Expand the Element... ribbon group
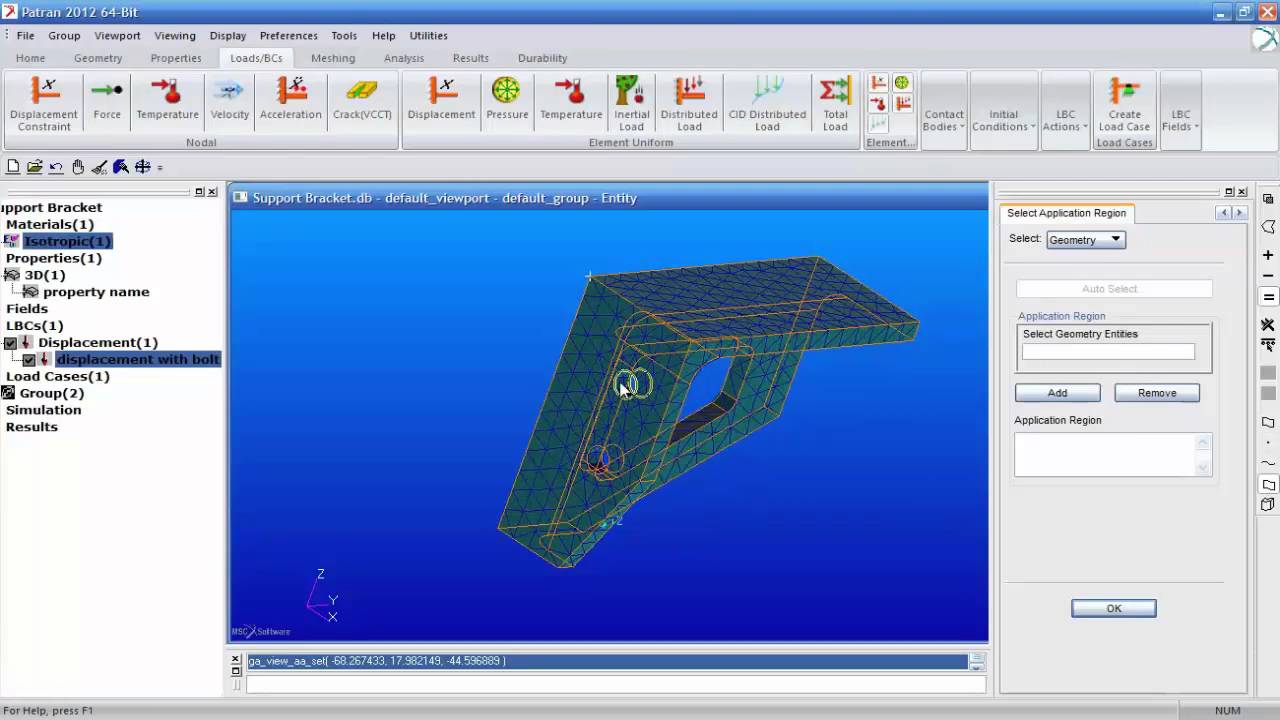The width and height of the screenshot is (1280, 720). point(890,142)
